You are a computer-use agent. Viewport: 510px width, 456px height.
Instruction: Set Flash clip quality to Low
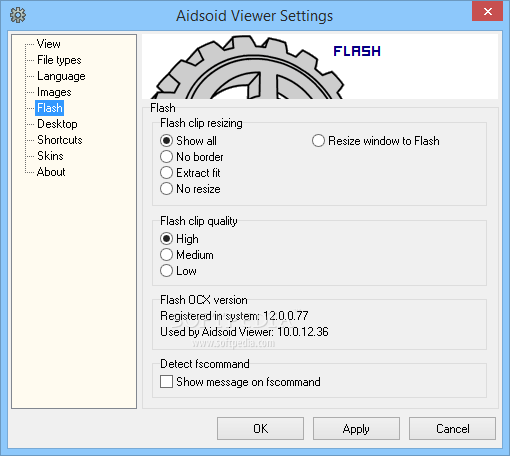178,271
